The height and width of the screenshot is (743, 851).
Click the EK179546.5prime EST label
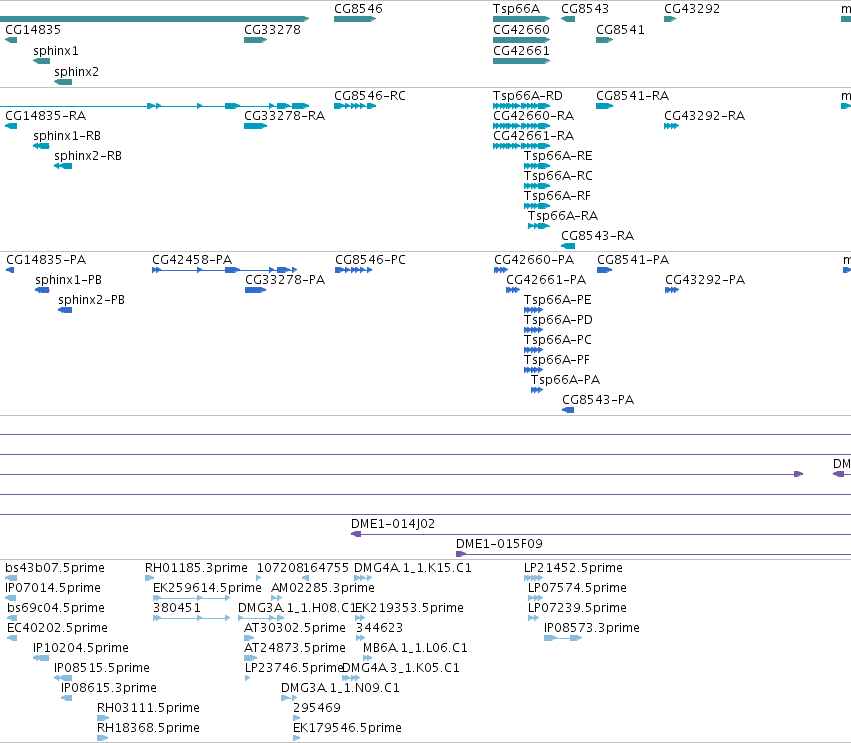coord(347,728)
